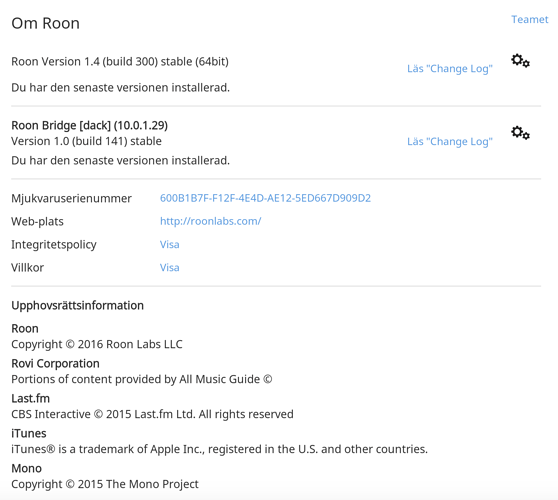Image resolution: width=558 pixels, height=500 pixels.
Task: Click the Web-plats label
Action: click(37, 222)
